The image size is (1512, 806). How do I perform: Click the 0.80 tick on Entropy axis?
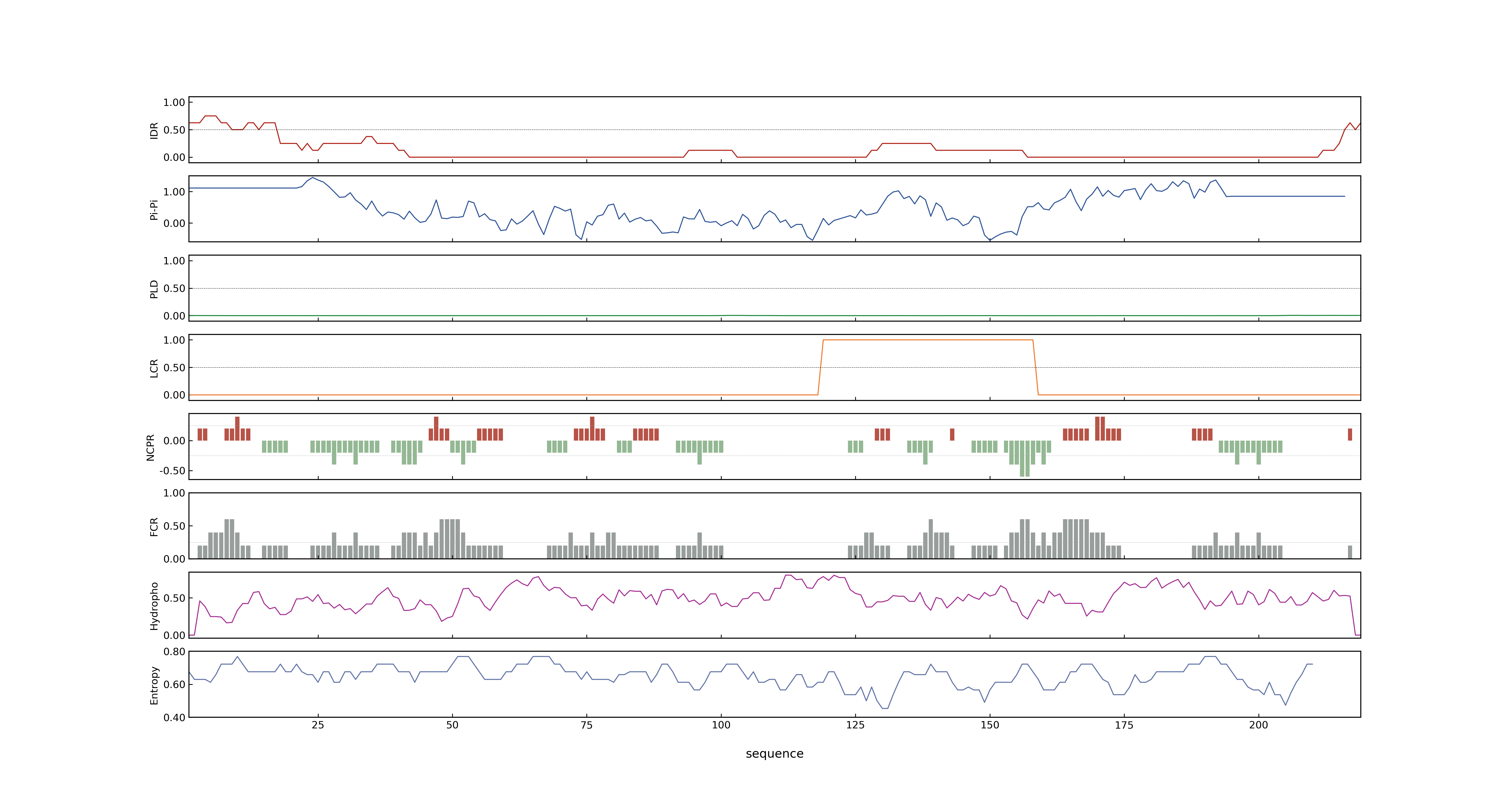174,652
